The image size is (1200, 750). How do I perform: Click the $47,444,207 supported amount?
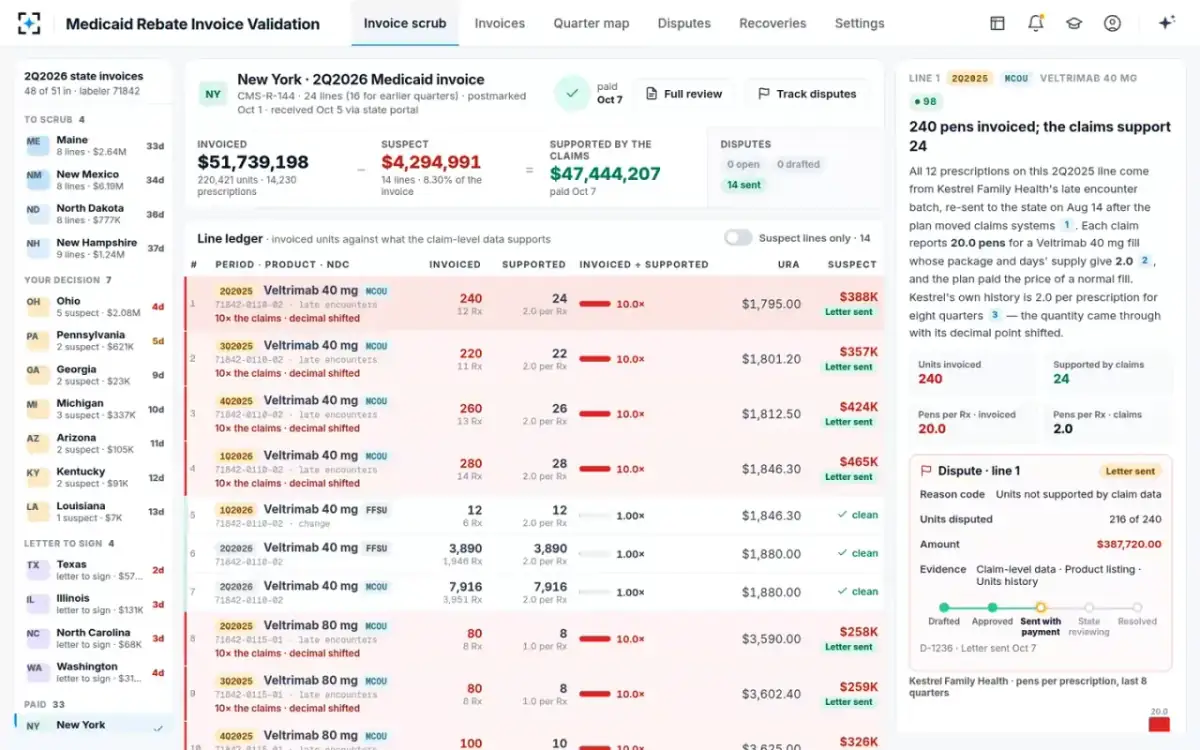point(605,174)
